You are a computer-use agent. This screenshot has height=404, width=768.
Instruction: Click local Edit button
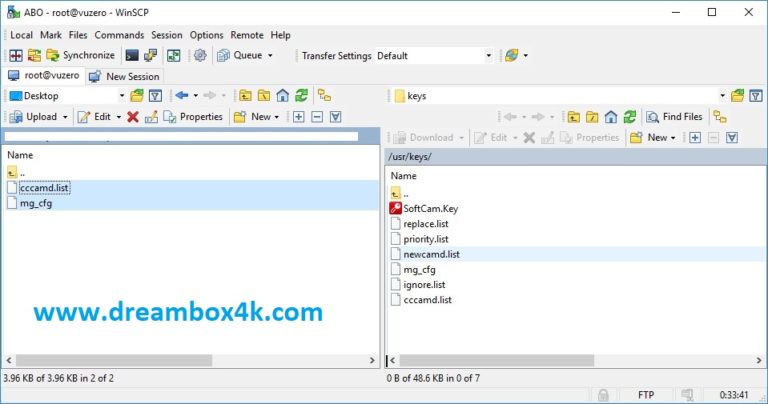(95, 117)
